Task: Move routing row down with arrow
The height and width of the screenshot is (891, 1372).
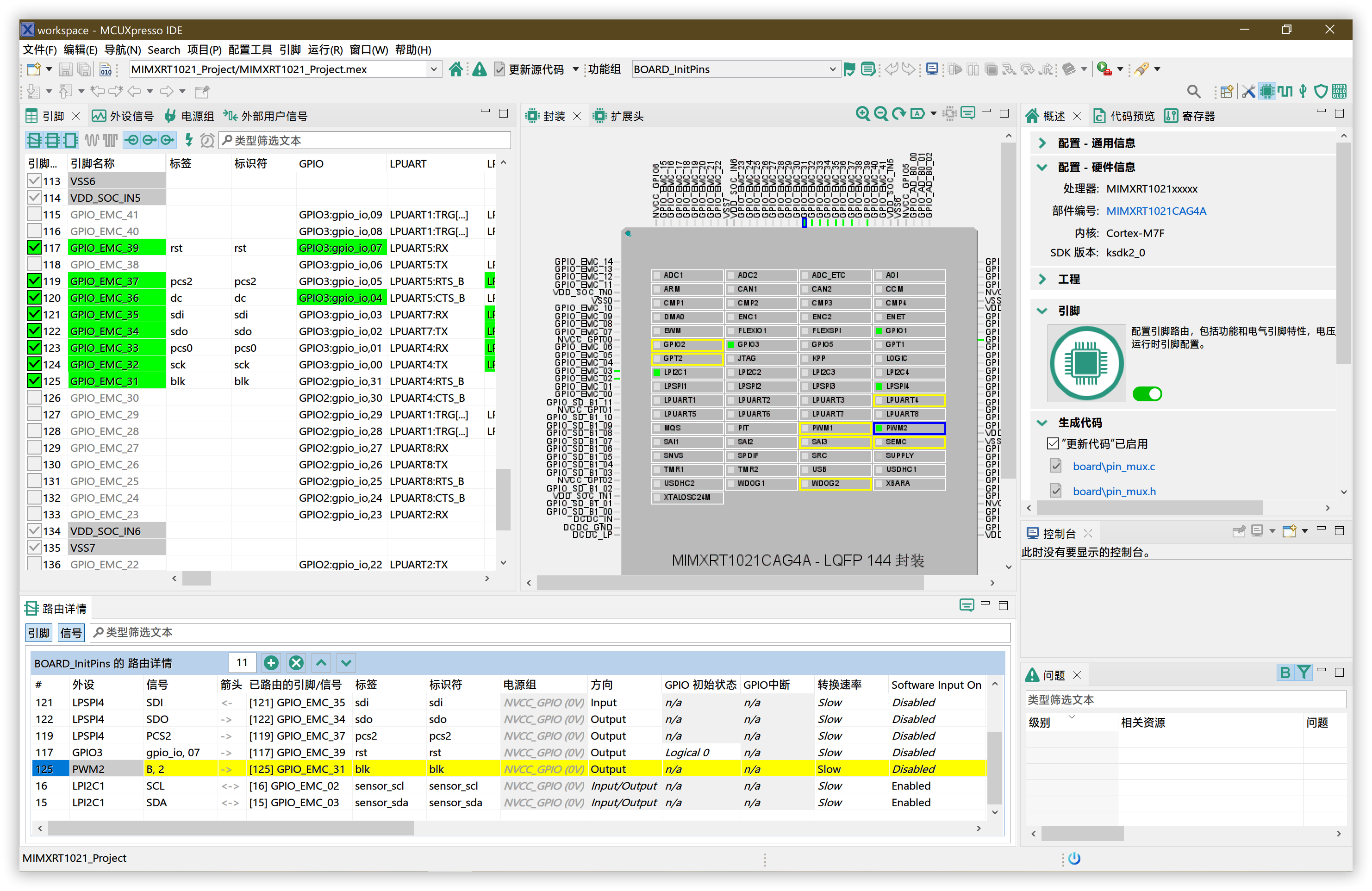Action: point(346,663)
